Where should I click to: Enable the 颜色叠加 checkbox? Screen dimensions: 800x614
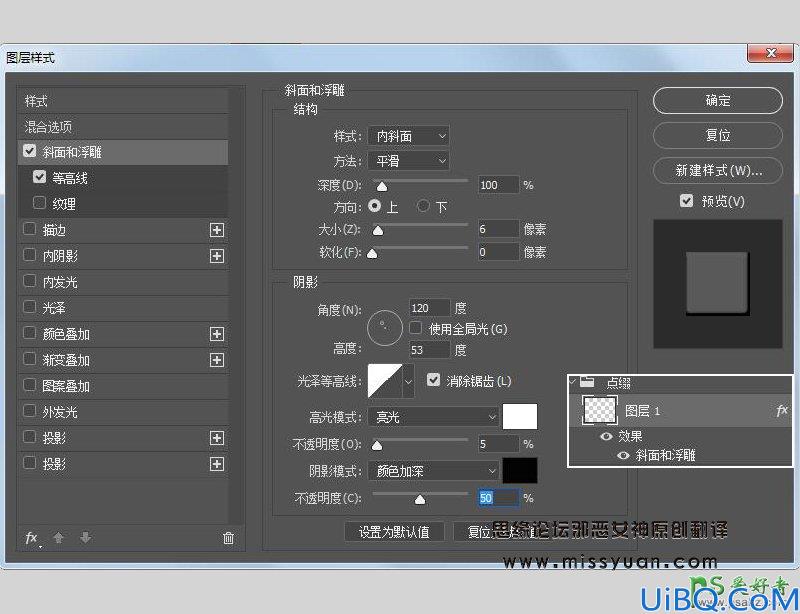tap(30, 333)
